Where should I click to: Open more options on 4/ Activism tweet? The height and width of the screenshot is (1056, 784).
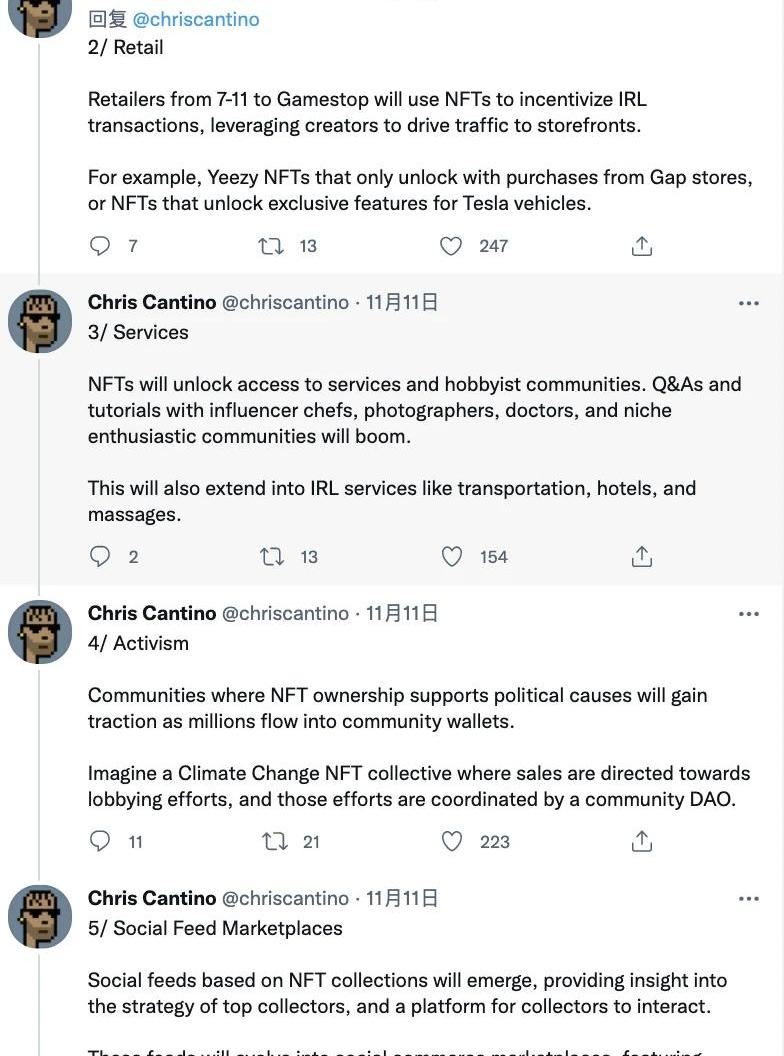[748, 614]
